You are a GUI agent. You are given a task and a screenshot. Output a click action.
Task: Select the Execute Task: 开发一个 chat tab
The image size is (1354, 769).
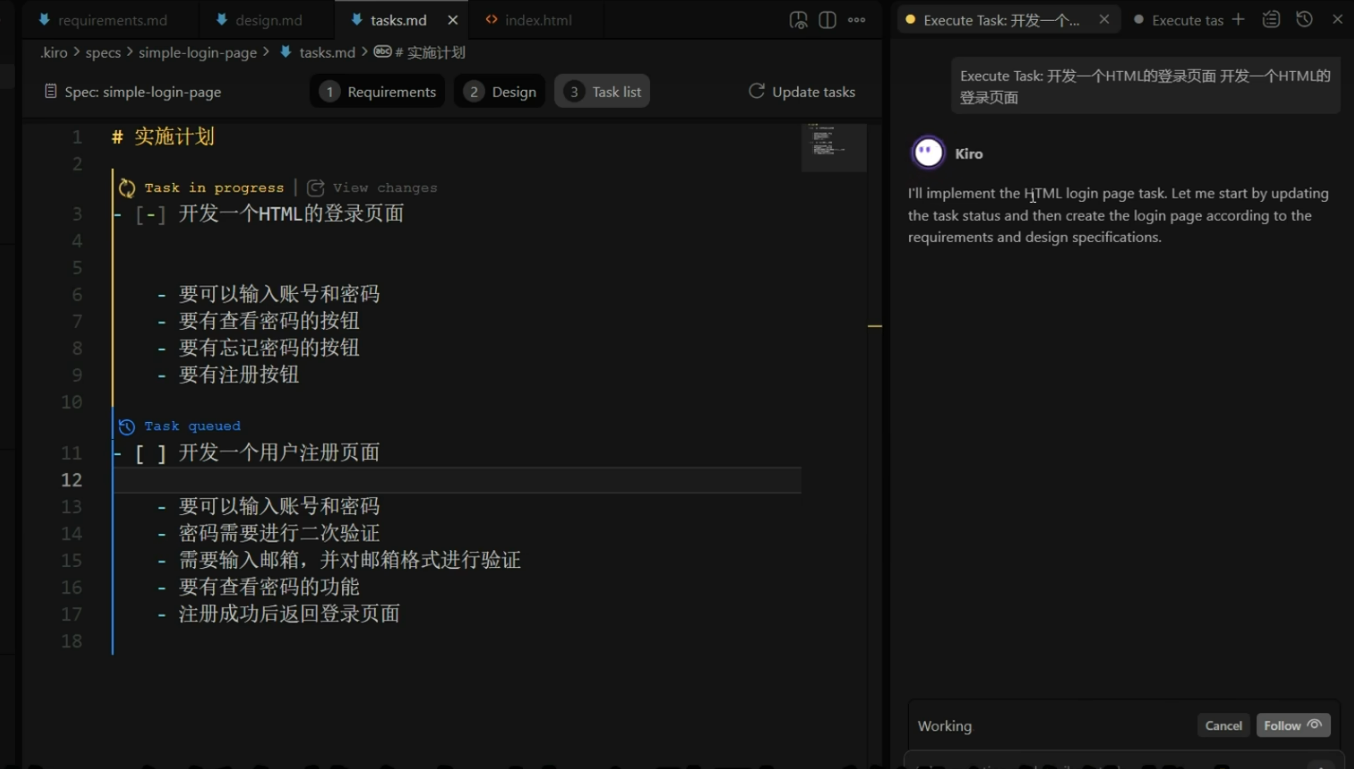tap(1002, 20)
